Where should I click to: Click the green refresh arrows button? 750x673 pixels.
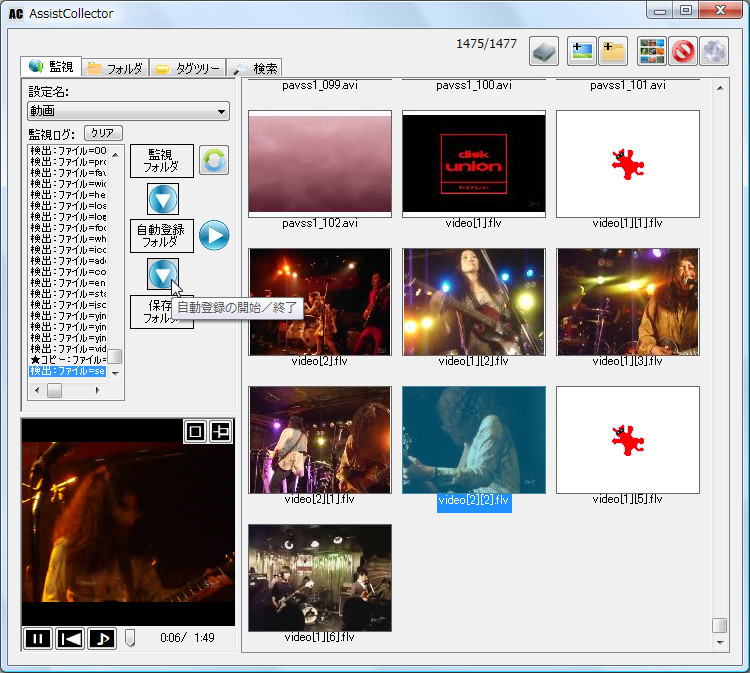pos(214,160)
